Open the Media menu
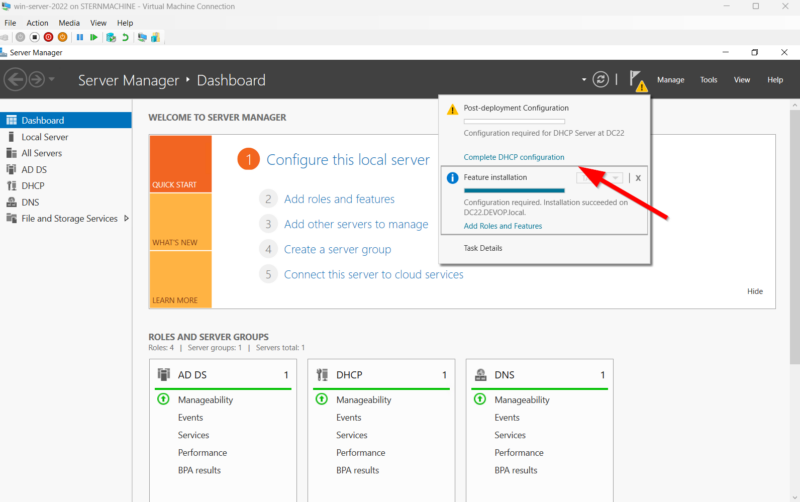This screenshot has height=502, width=800. tap(69, 23)
